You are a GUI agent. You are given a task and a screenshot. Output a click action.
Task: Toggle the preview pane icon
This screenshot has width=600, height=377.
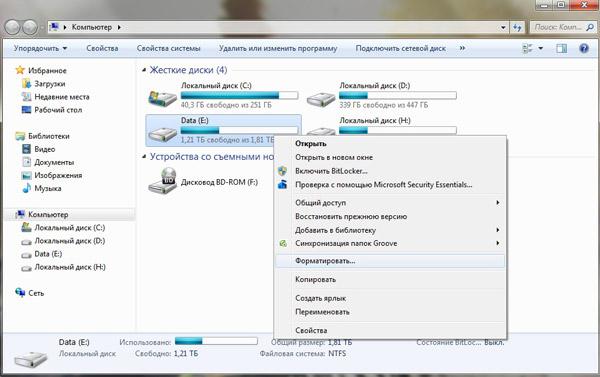(561, 48)
